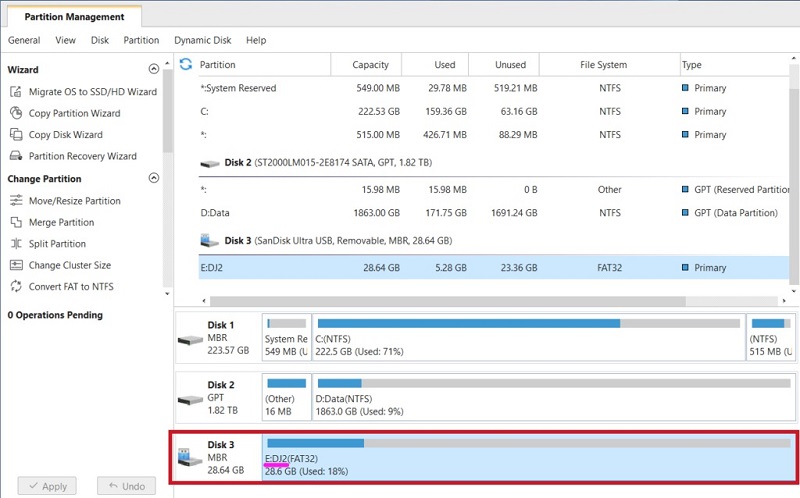Click the Copy Partition Wizard icon
The image size is (800, 498).
point(16,113)
